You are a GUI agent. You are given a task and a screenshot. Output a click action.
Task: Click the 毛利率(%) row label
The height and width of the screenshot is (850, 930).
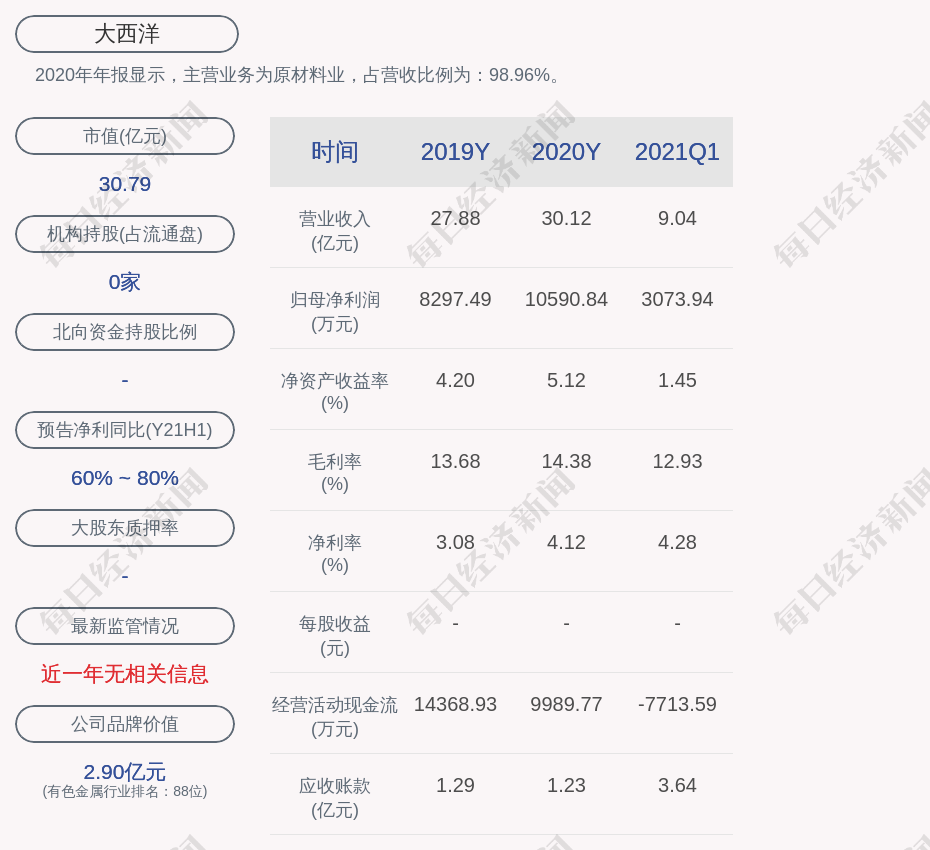coord(335,473)
